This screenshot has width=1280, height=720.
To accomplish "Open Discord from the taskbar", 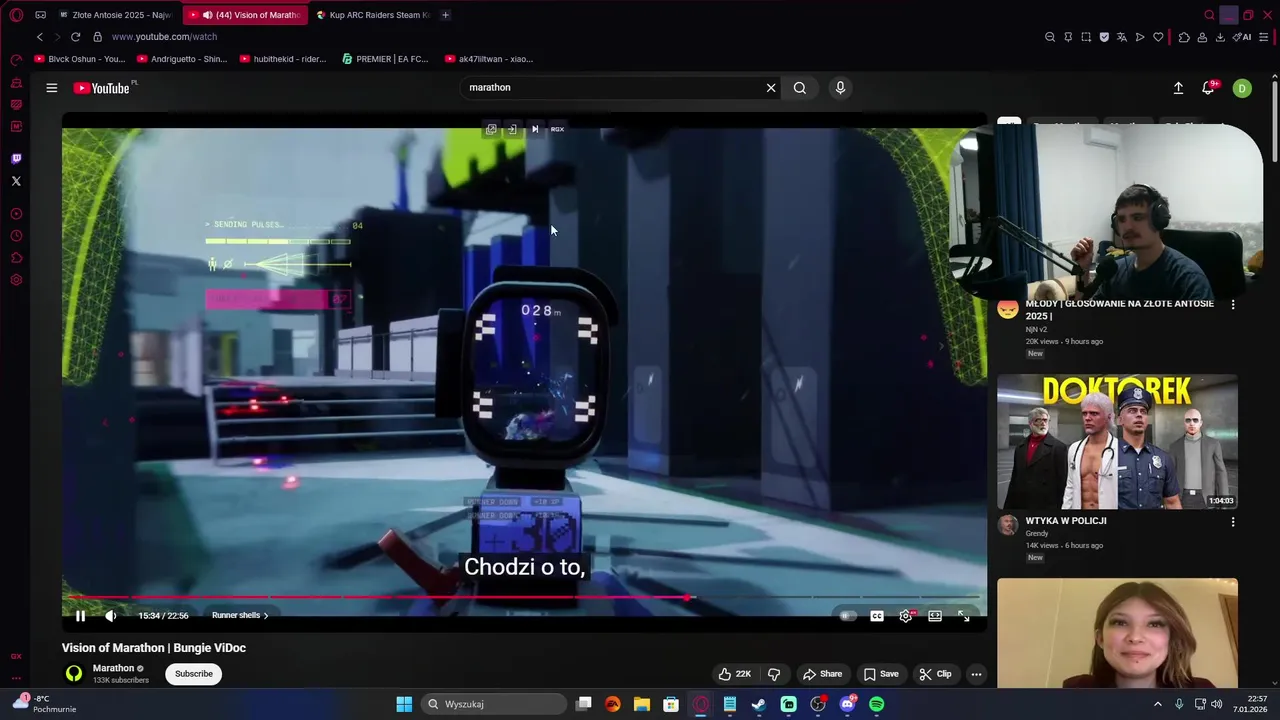I will coord(848,704).
